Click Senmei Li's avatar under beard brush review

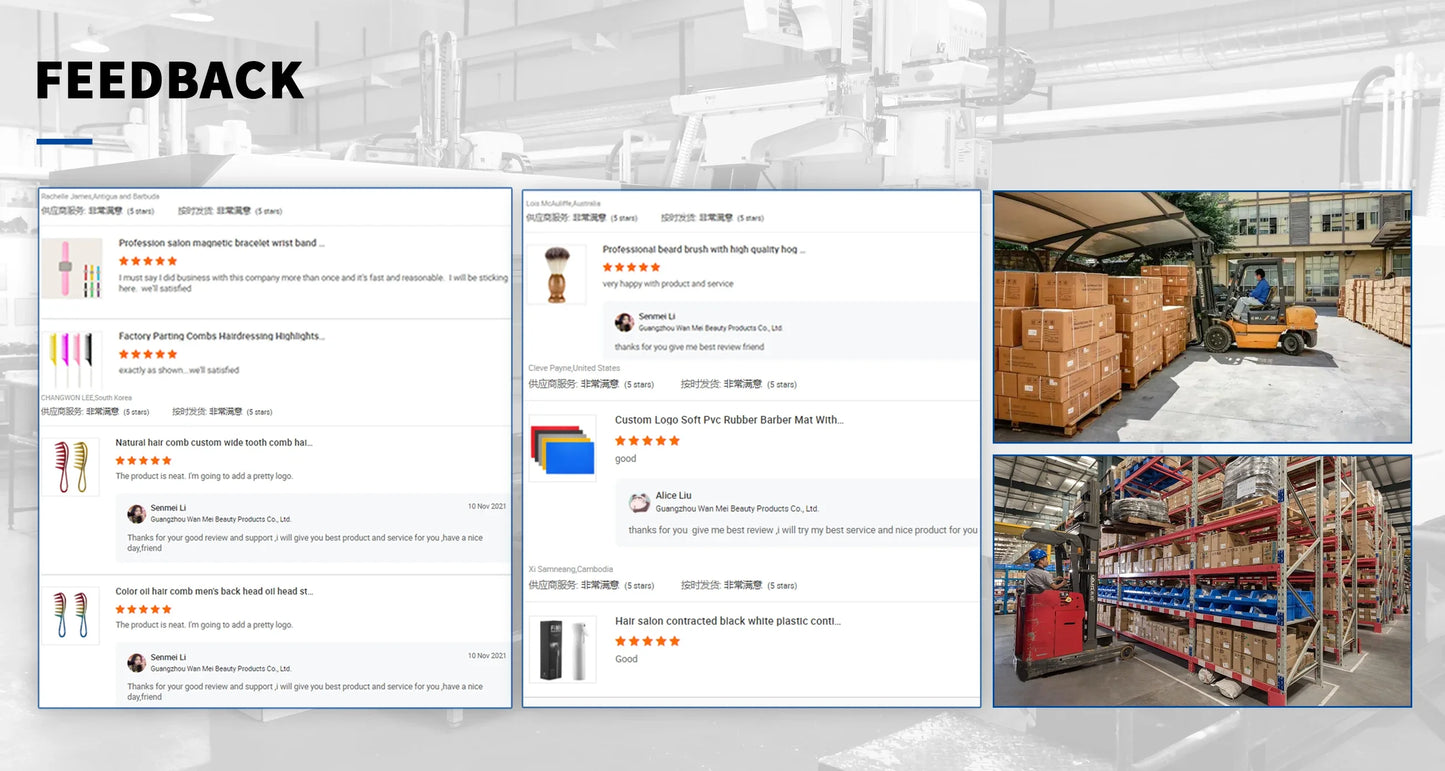tap(624, 322)
